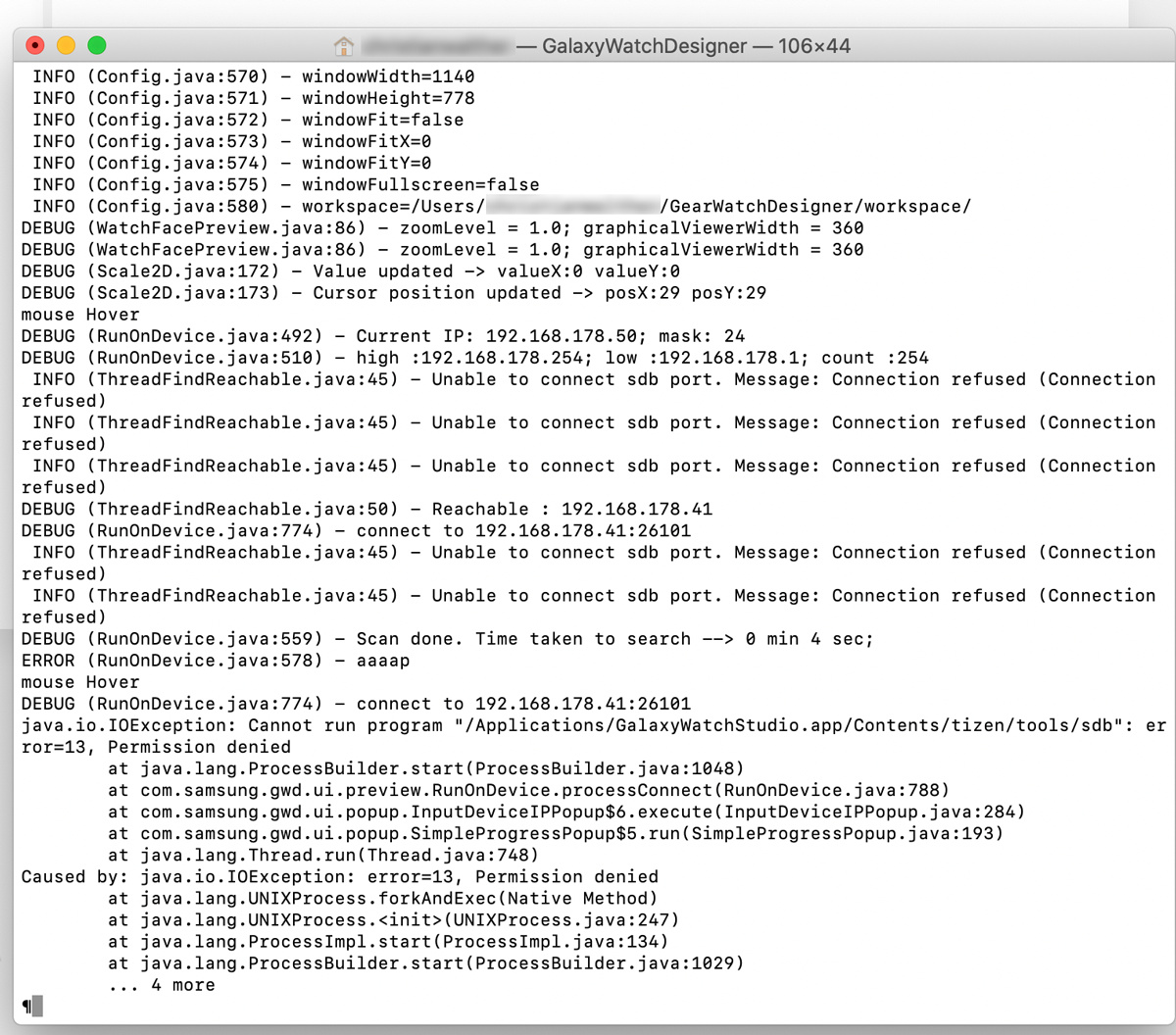1176x1035 pixels.
Task: Click the 'SimpleProgressPopup$5.run' stack trace line
Action: (x=556, y=833)
